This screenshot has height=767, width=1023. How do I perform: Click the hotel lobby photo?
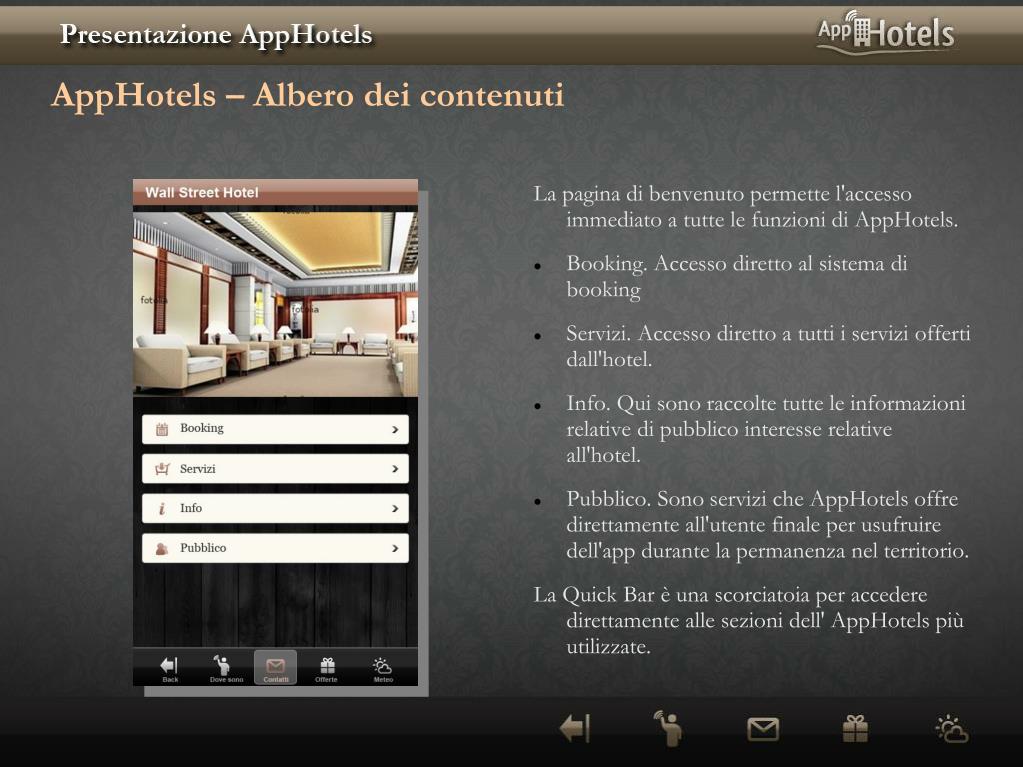coord(275,303)
